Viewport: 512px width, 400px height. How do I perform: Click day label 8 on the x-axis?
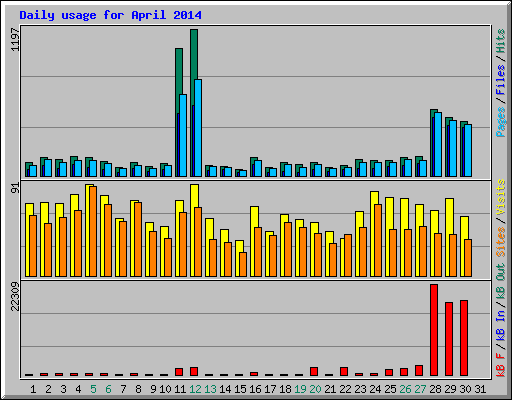tap(138, 389)
